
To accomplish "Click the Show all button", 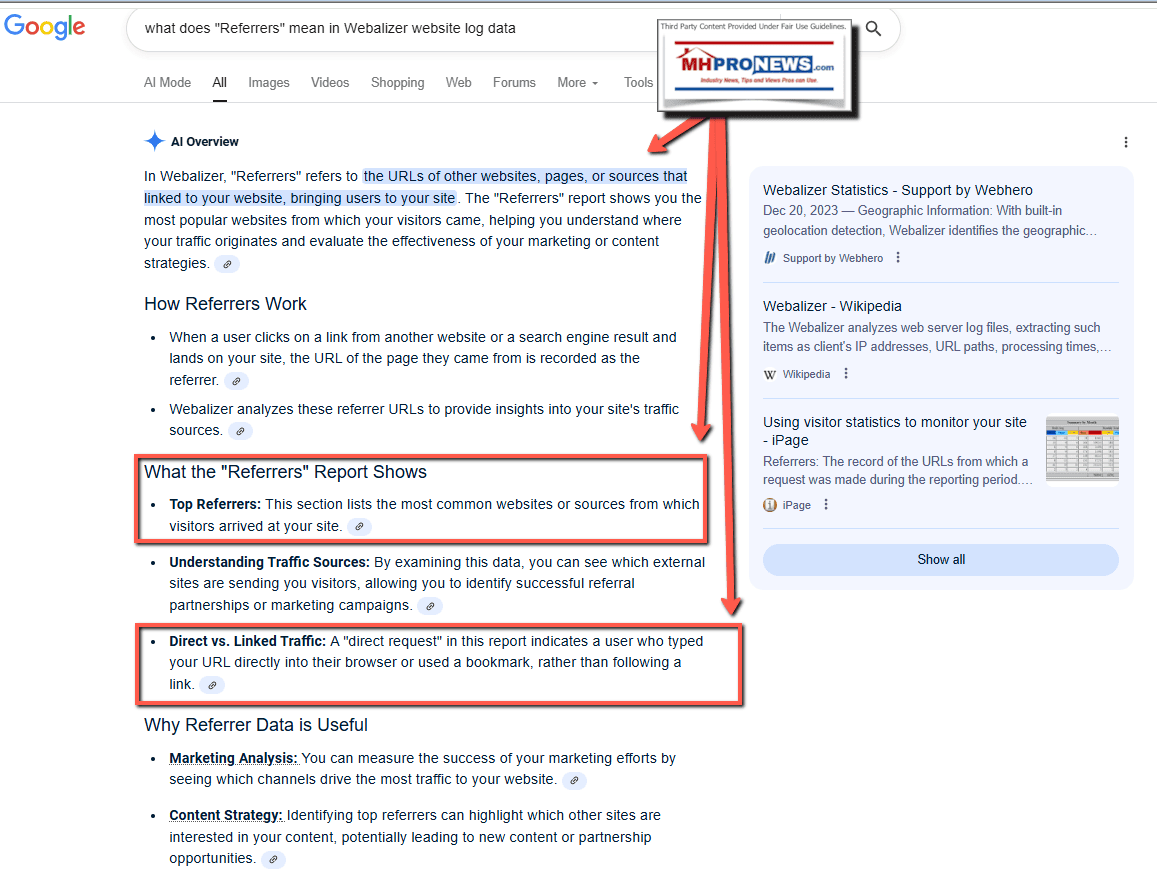I will tap(941, 560).
